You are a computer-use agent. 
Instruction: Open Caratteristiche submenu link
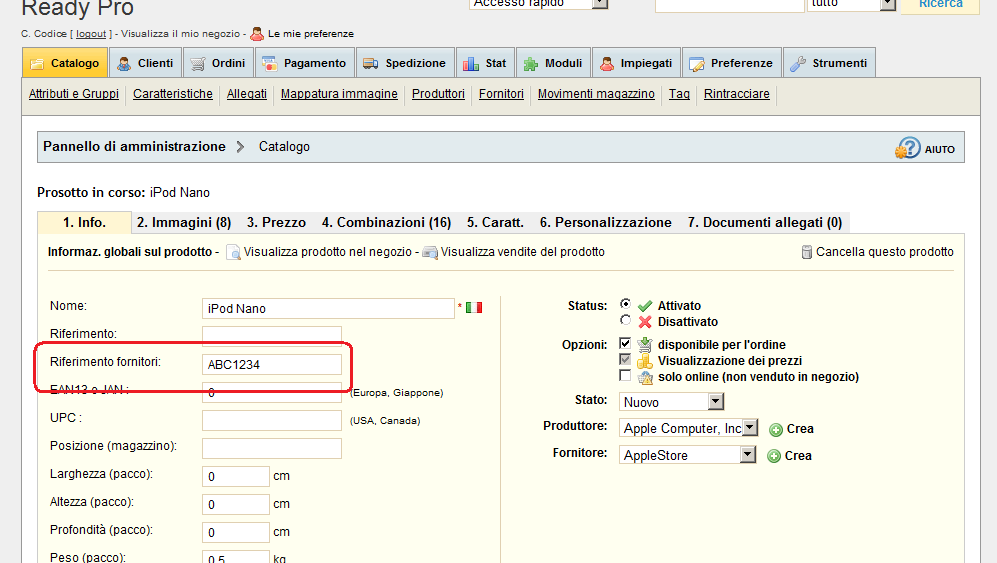point(173,94)
